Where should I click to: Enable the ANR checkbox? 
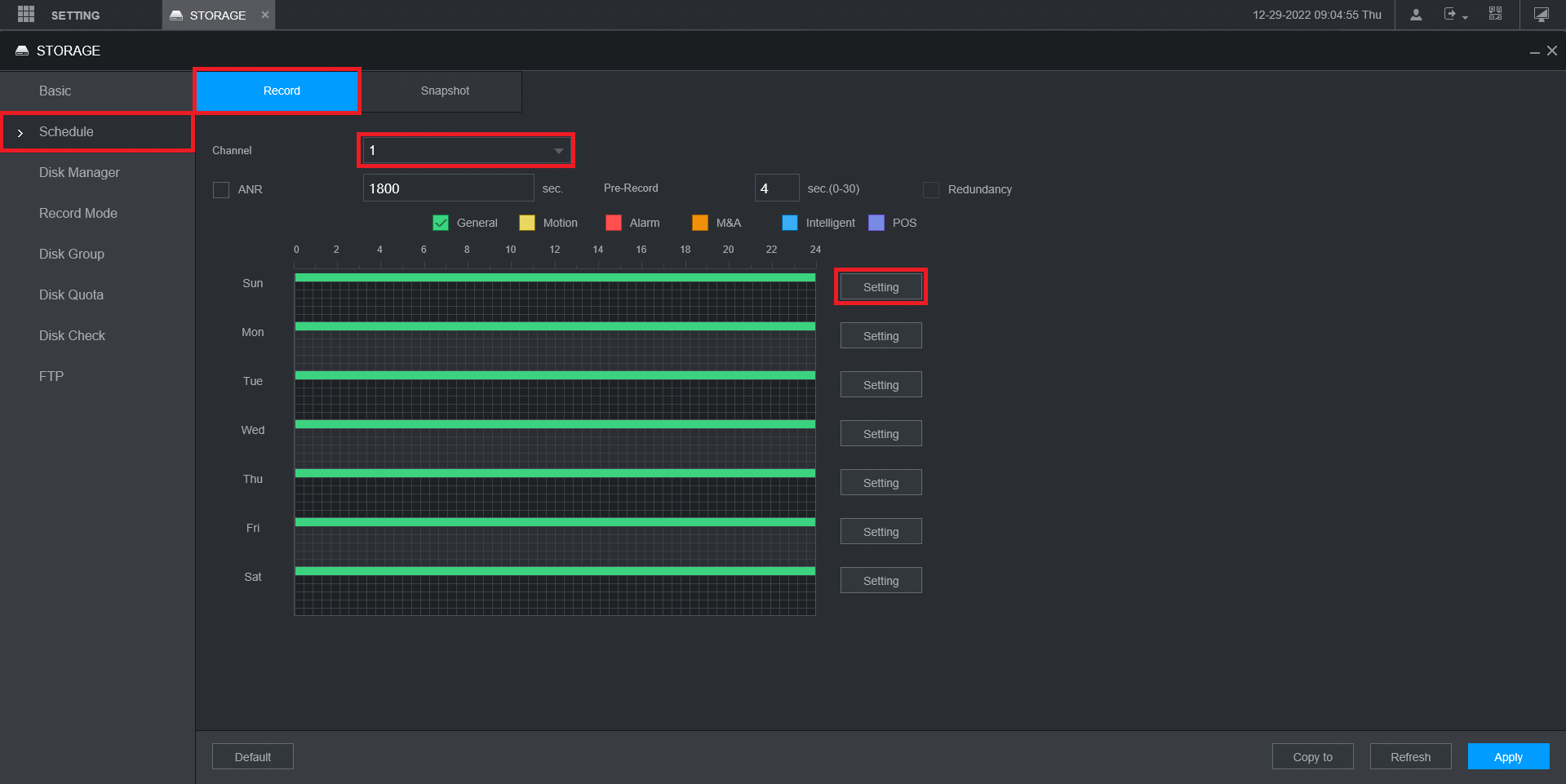(x=221, y=189)
